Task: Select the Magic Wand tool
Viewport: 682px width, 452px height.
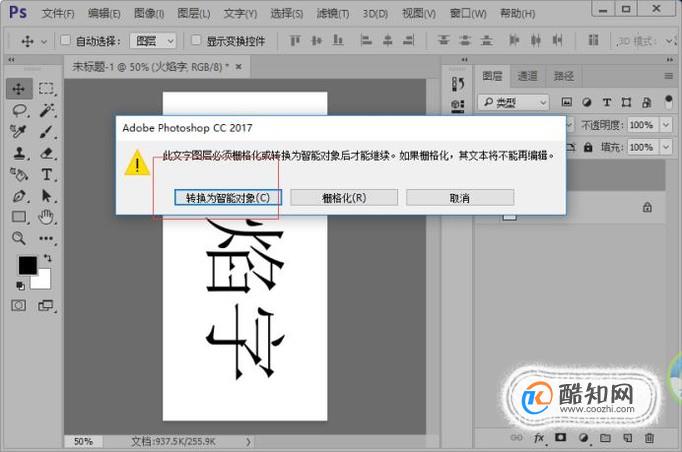Action: [46, 110]
